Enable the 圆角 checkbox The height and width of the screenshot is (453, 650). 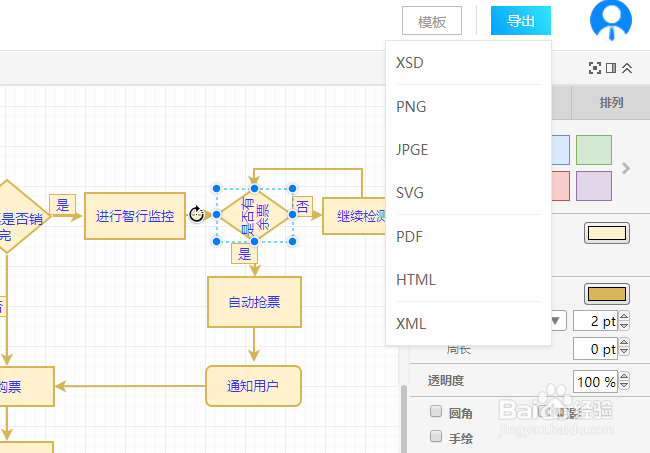436,411
